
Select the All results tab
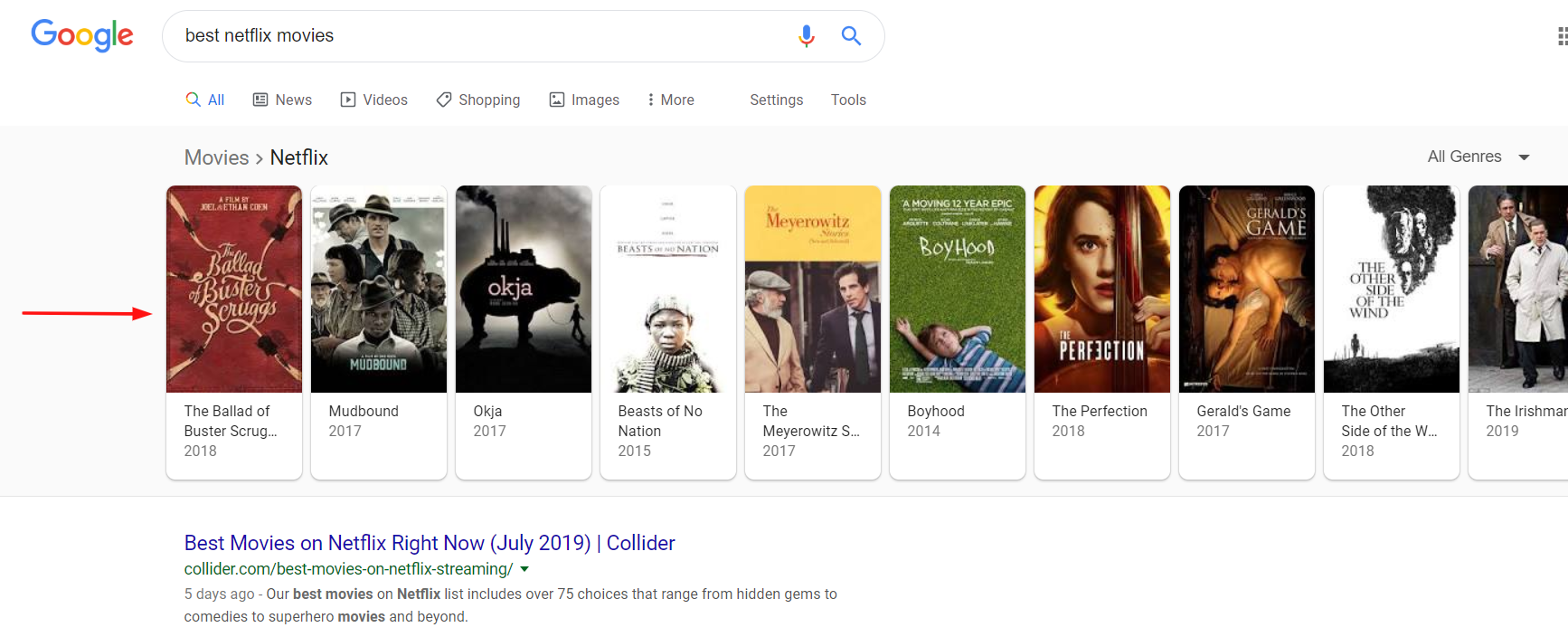[x=205, y=100]
